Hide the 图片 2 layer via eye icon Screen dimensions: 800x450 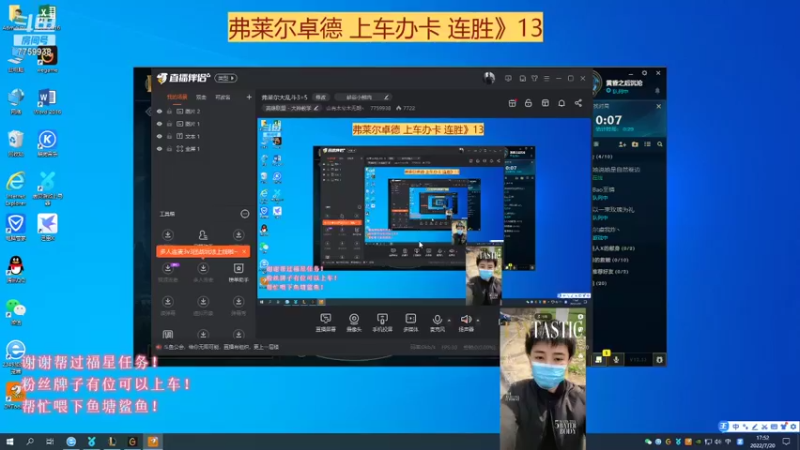[x=159, y=111]
